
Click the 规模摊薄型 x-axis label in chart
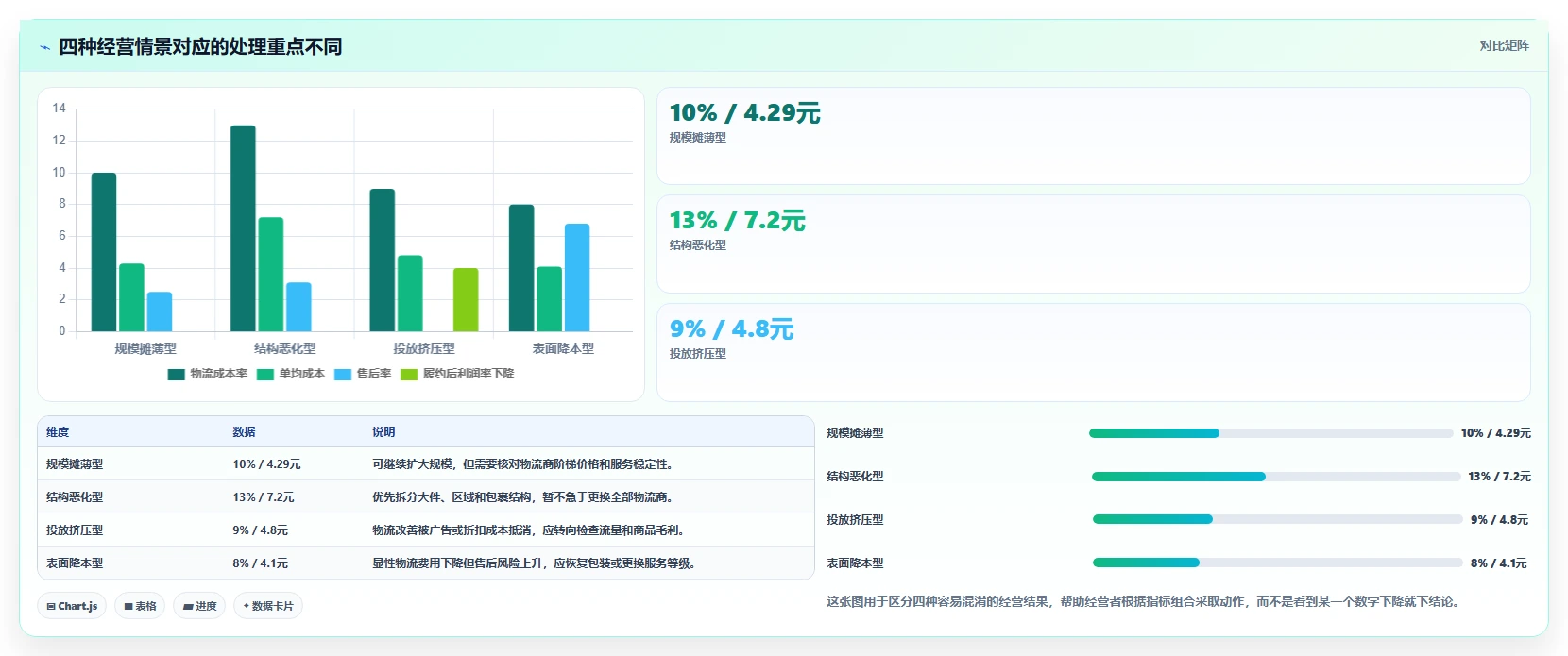145,348
